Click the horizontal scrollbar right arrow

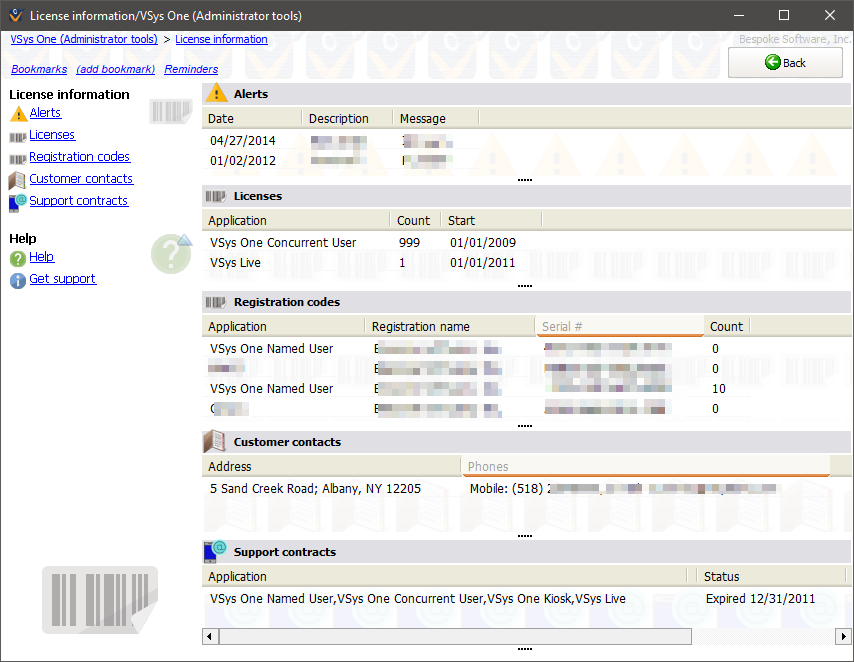tap(843, 636)
